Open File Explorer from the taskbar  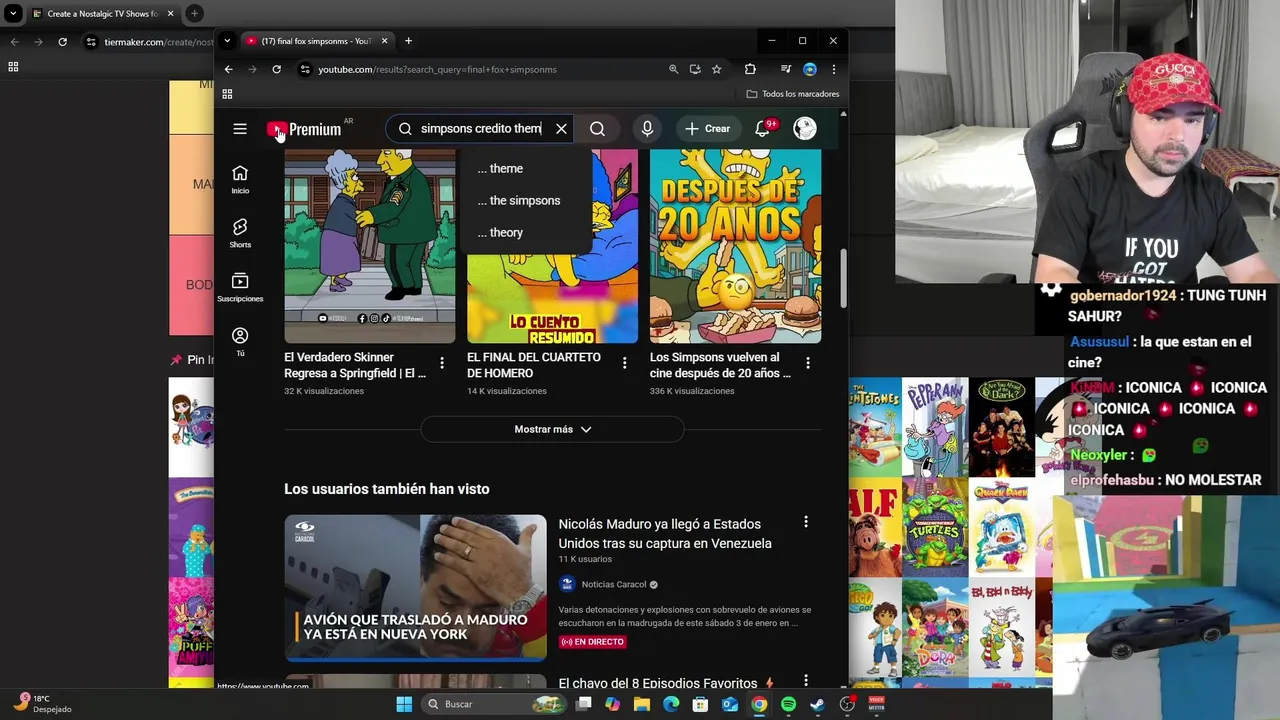click(642, 704)
